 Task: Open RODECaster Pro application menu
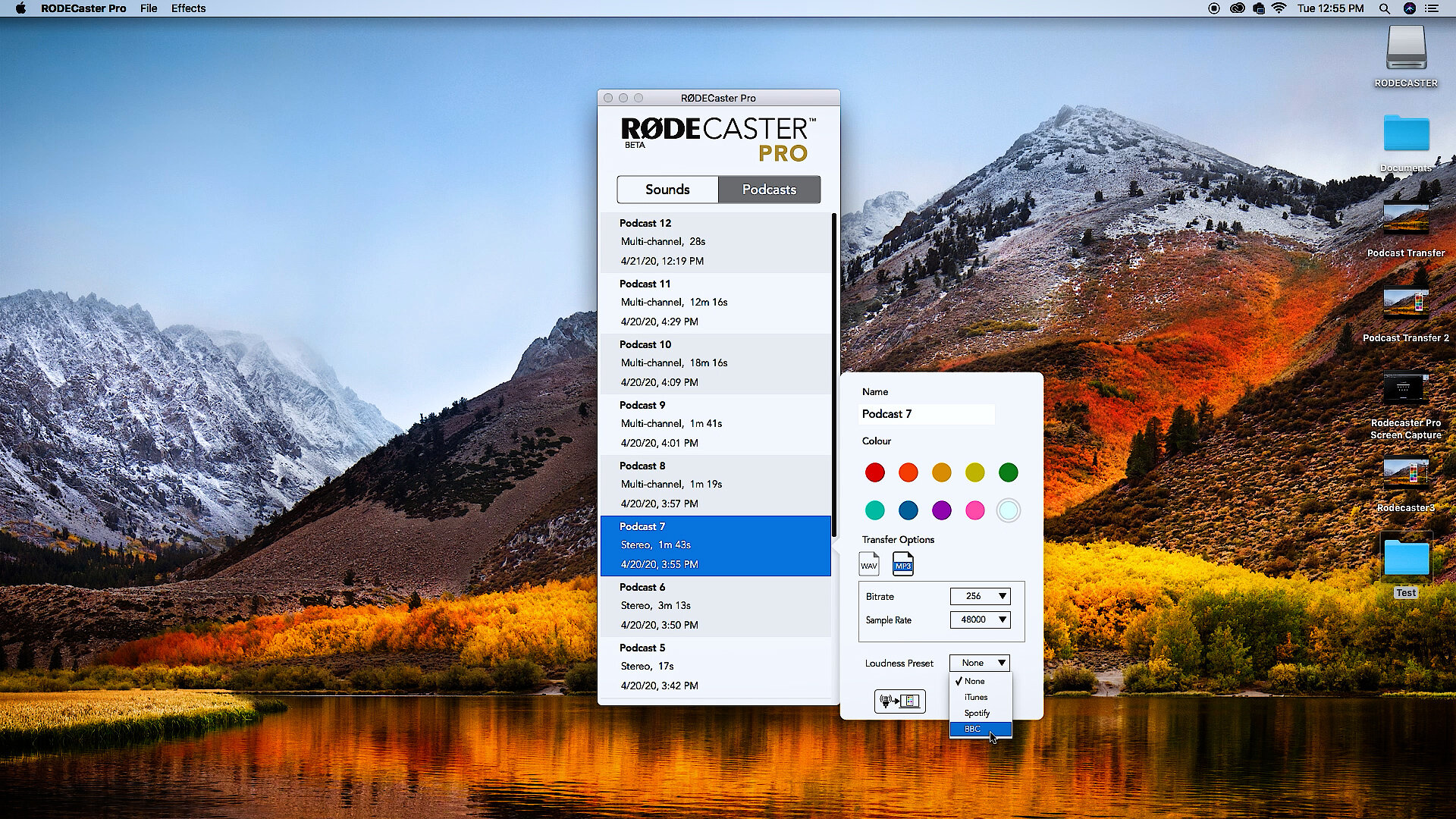83,8
